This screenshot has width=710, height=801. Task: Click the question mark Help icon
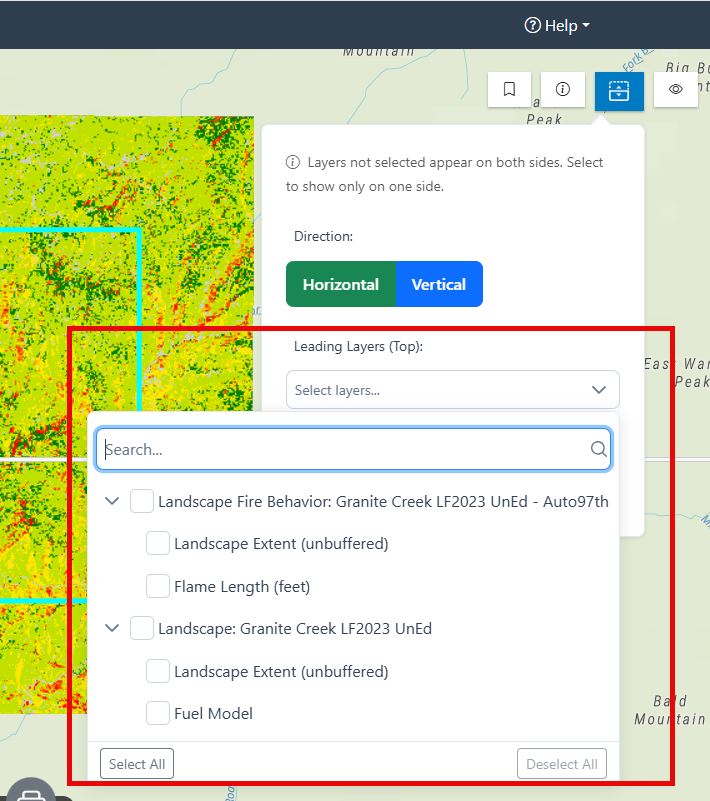coord(532,25)
